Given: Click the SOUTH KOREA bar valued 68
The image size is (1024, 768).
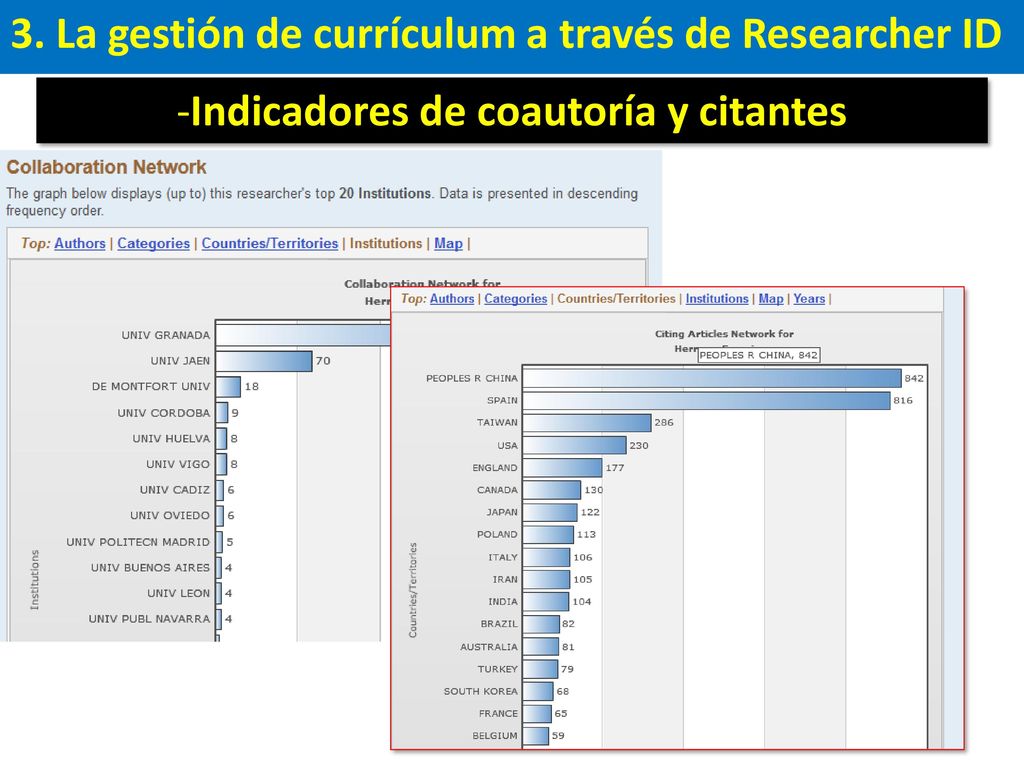Looking at the screenshot, I should click(538, 691).
